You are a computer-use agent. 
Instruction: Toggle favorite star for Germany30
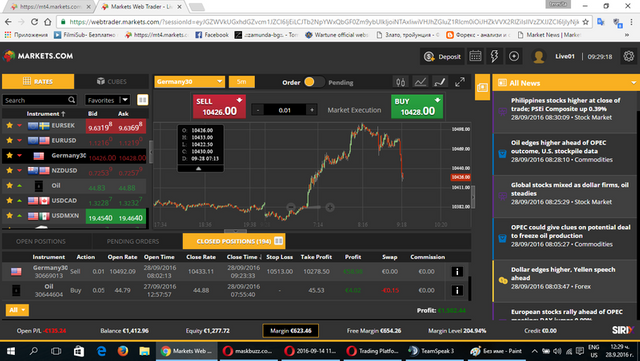9,155
